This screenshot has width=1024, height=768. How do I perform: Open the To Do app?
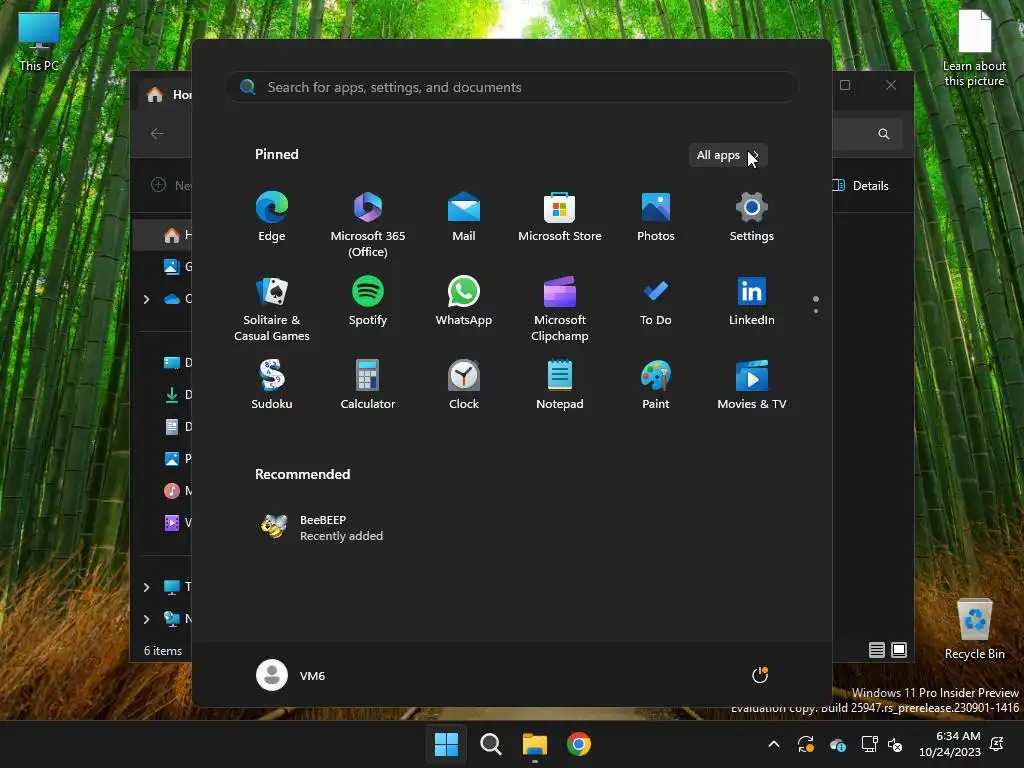click(656, 301)
